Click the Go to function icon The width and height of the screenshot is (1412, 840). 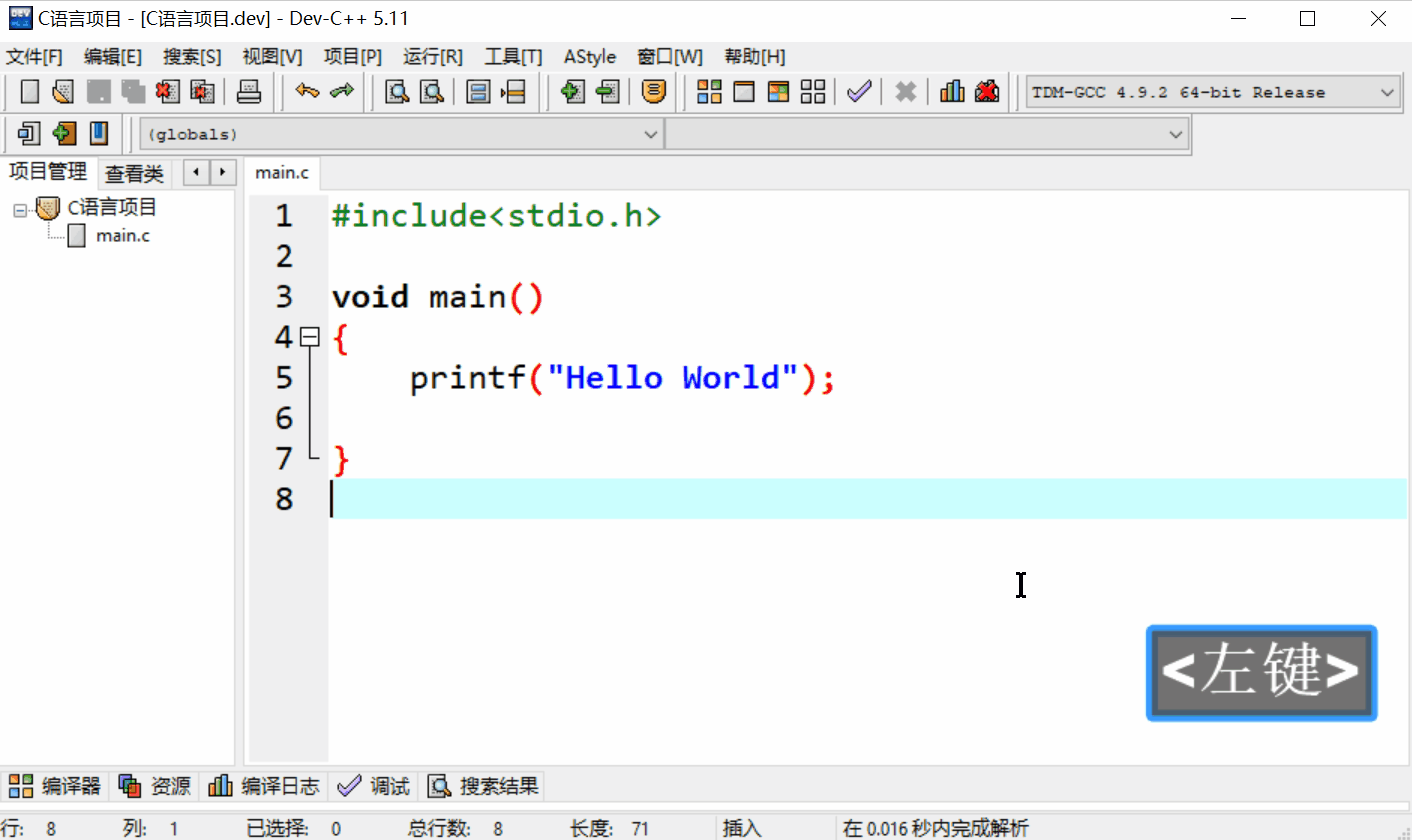tap(478, 92)
